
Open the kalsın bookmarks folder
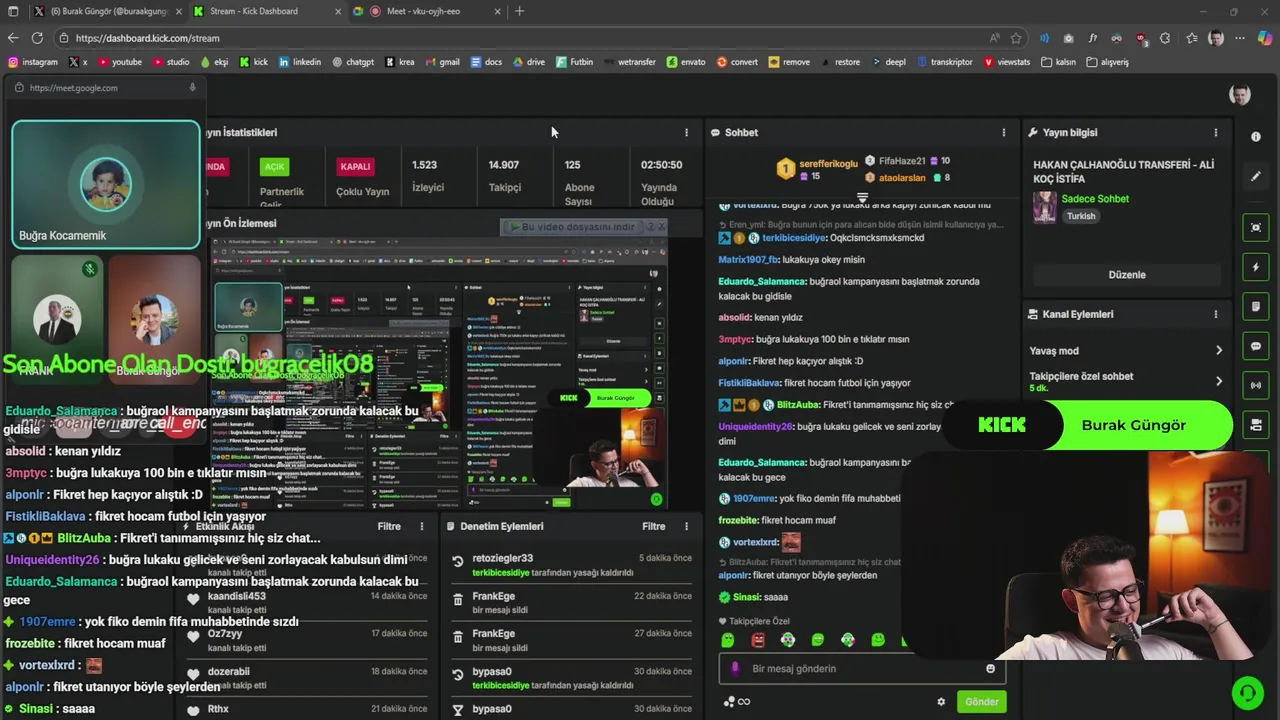pyautogui.click(x=1058, y=62)
